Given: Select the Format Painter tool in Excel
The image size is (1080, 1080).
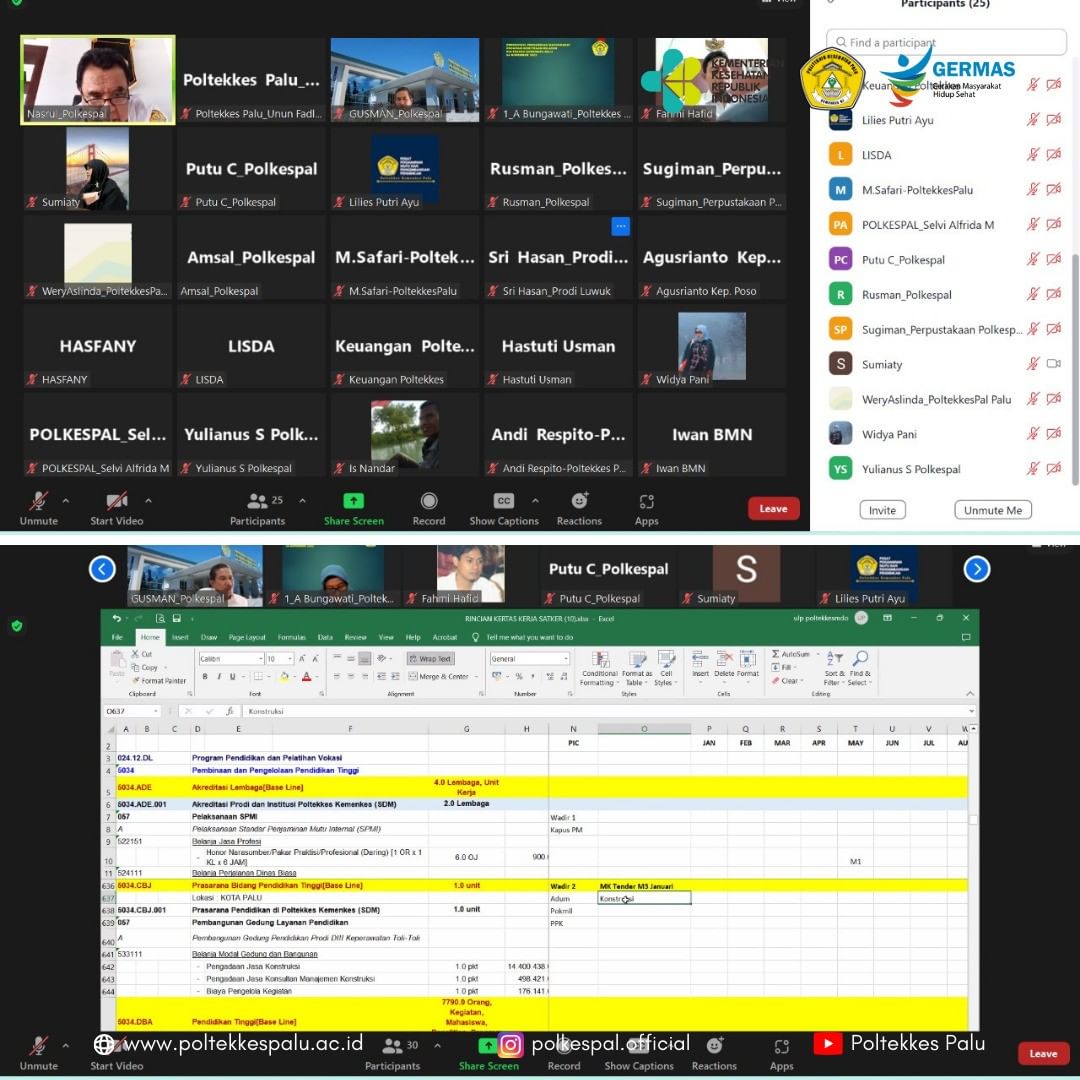Looking at the screenshot, I should coord(163,681).
